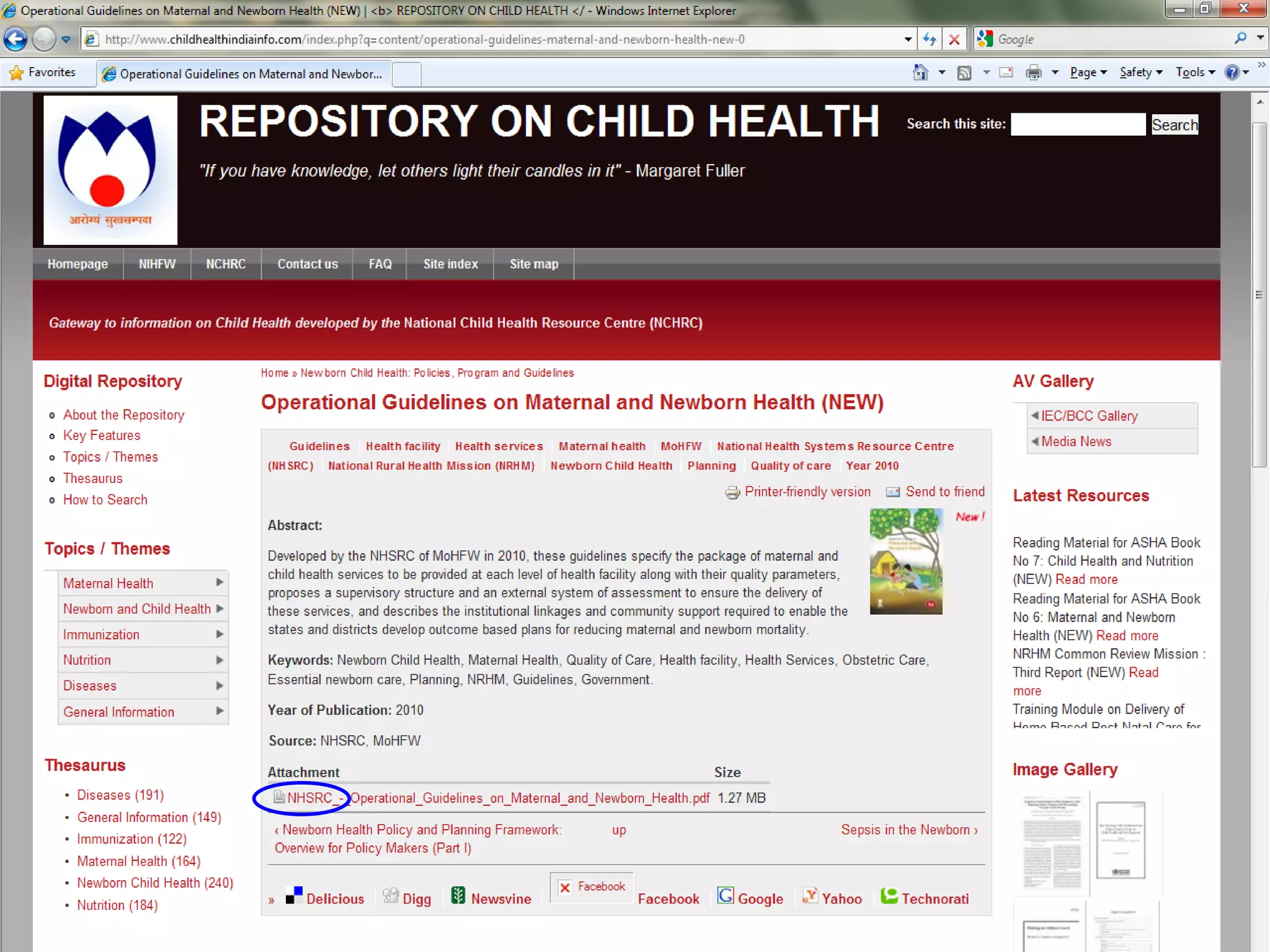This screenshot has width=1270, height=952.
Task: Click the red Stop loading icon
Action: 954,40
